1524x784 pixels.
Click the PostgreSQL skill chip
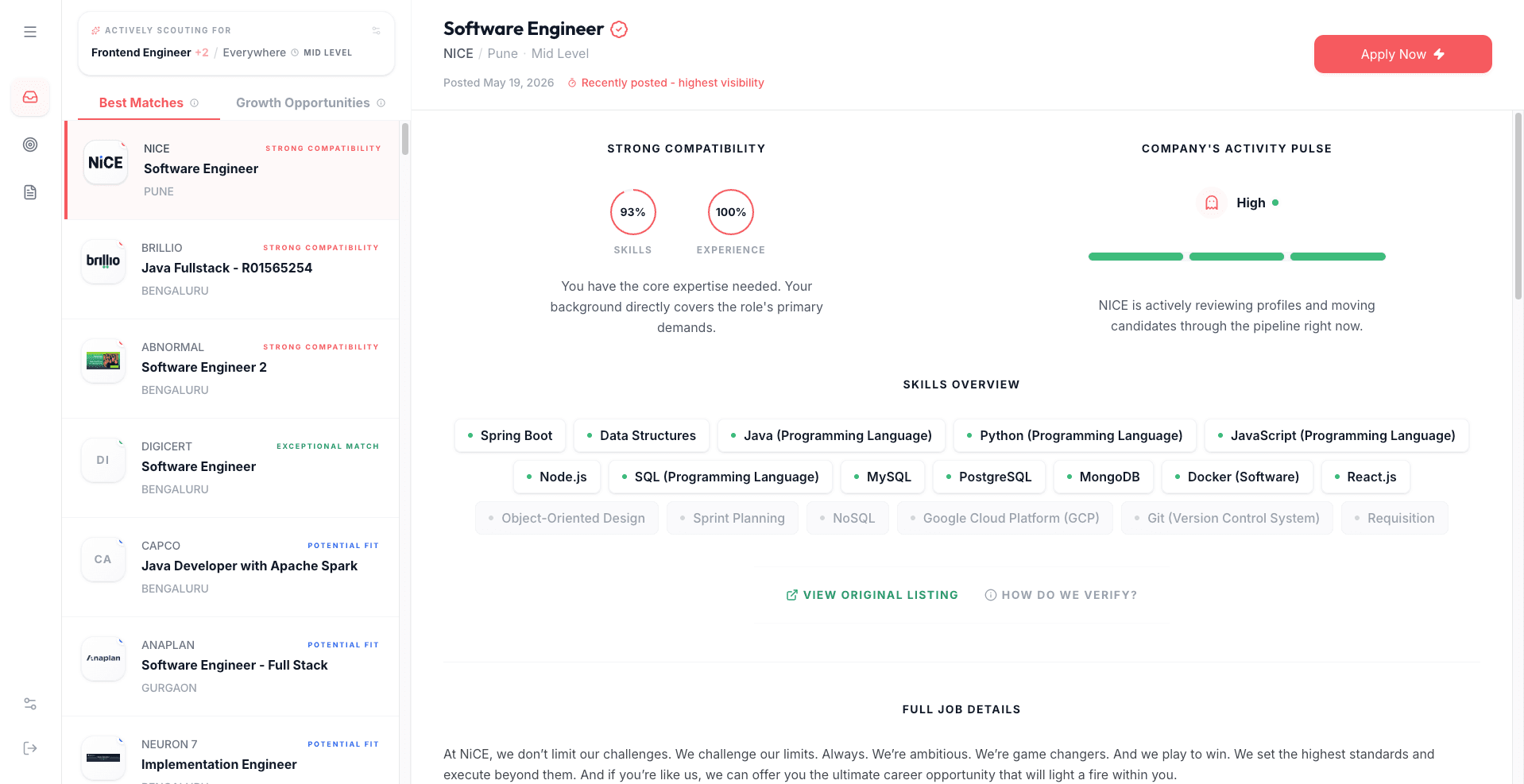click(988, 477)
